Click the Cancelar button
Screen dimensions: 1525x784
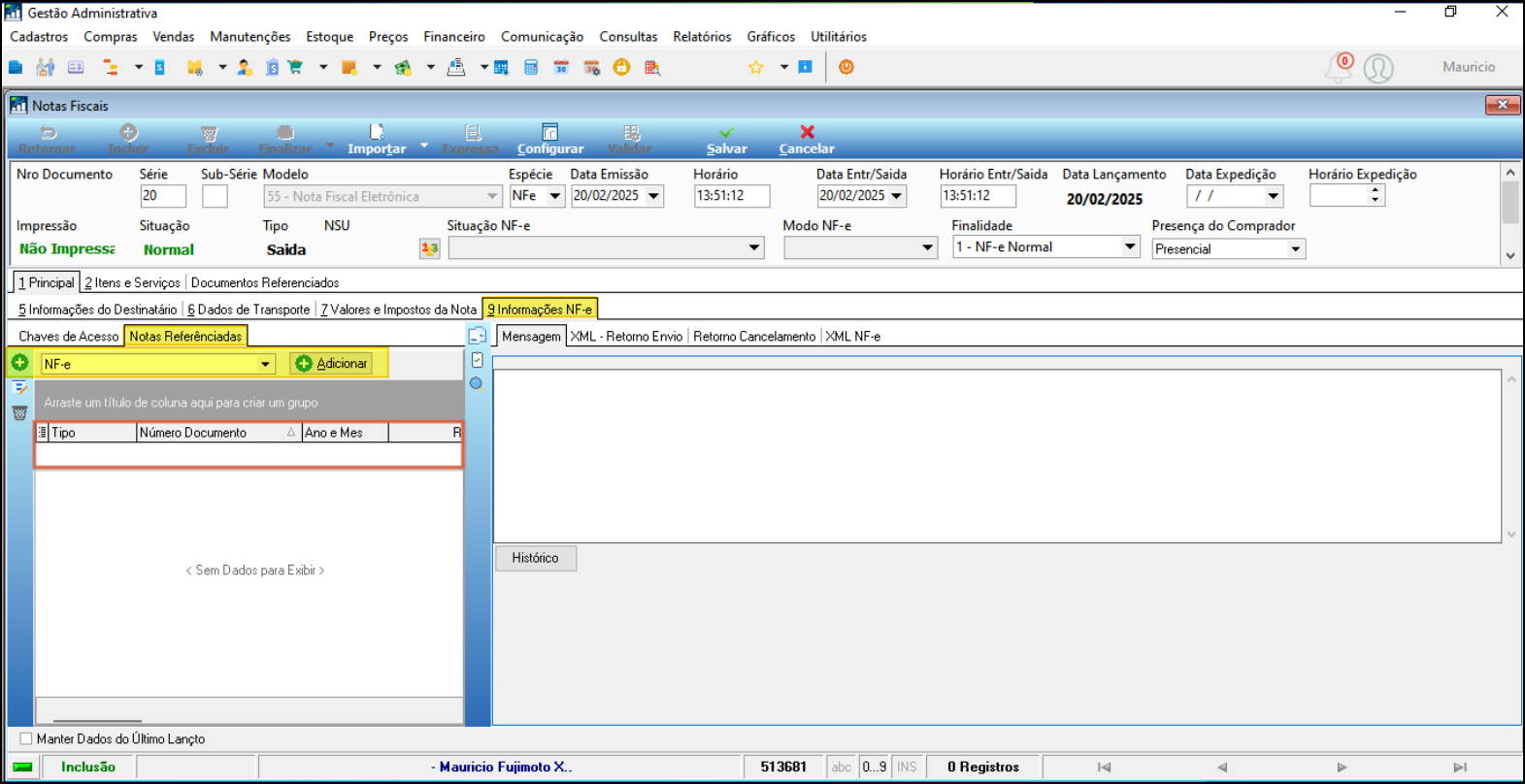807,139
